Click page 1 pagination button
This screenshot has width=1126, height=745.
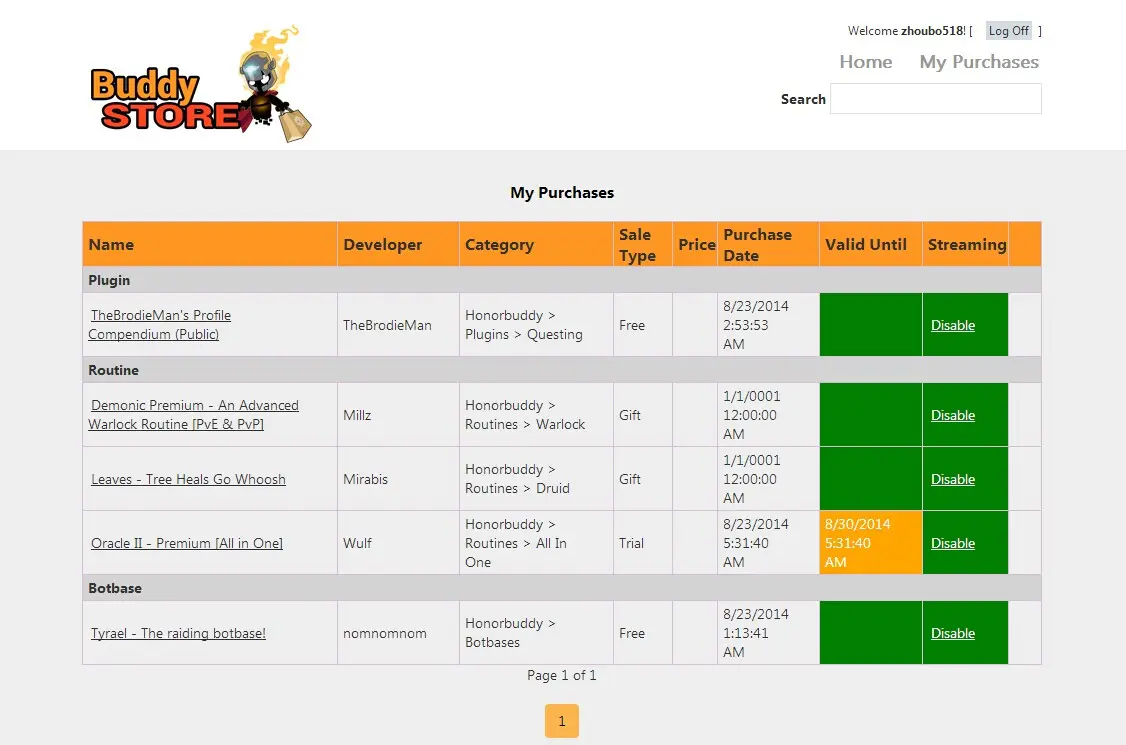coord(561,721)
